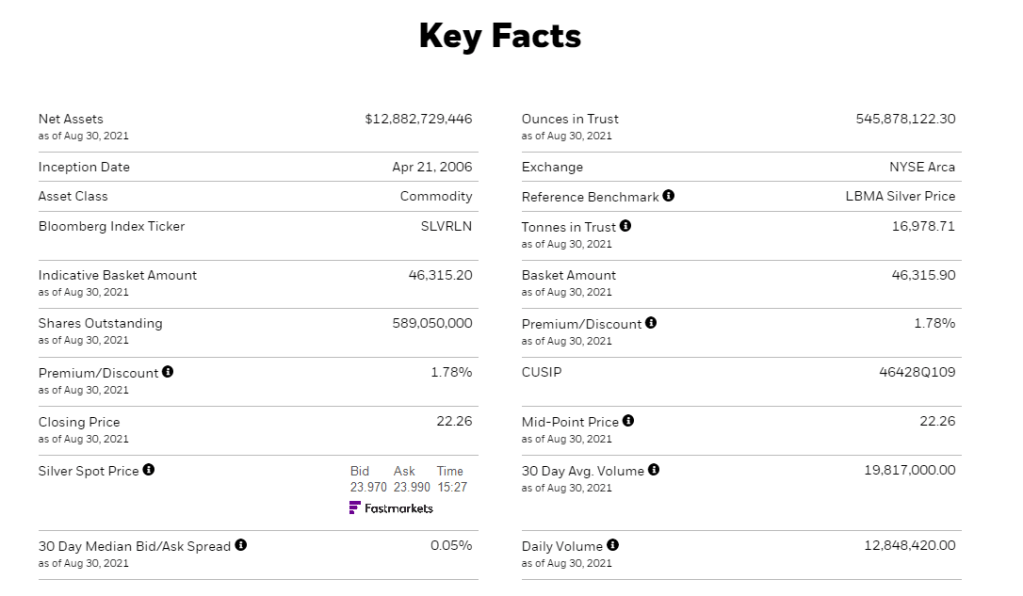Image resolution: width=1023 pixels, height=596 pixels.
Task: Click the CUSIP number 46428Q109
Action: click(x=916, y=372)
